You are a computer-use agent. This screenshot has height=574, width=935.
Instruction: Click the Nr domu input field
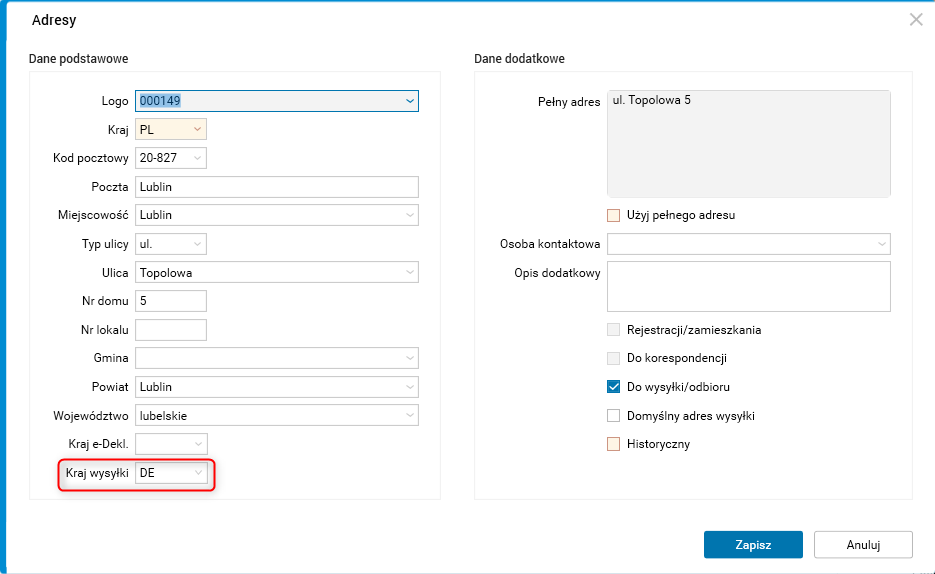tap(171, 301)
